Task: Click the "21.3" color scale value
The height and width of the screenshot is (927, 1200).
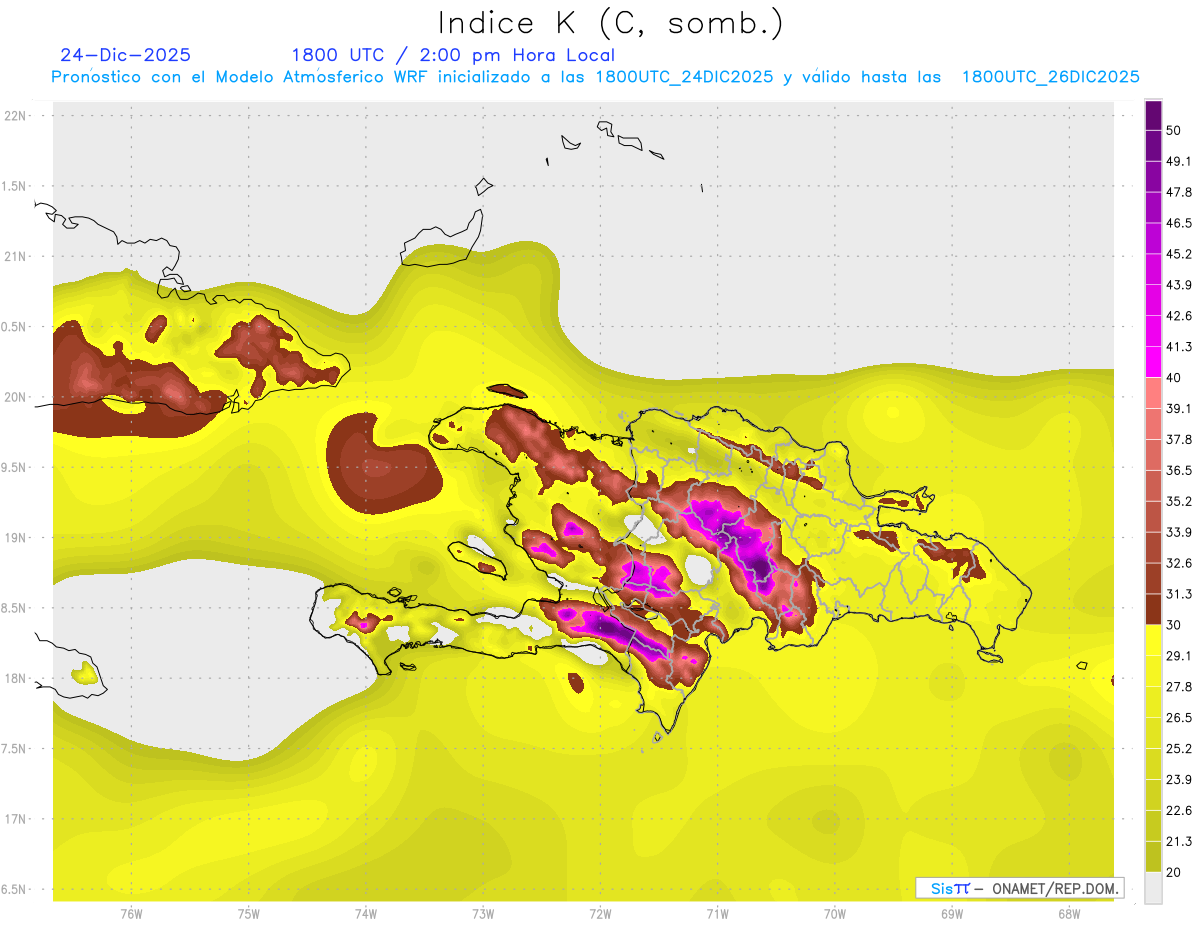Action: [x=1179, y=842]
